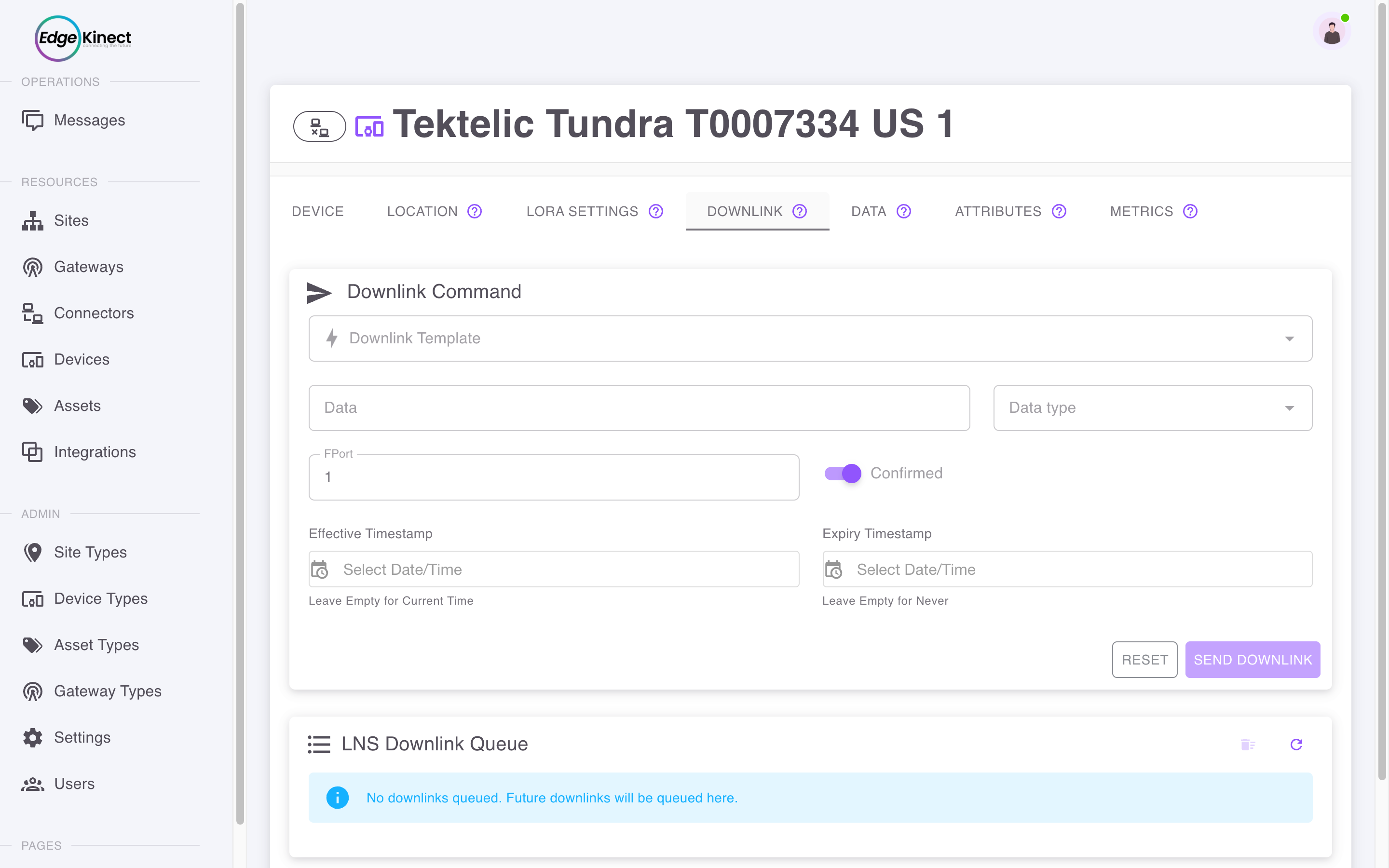This screenshot has width=1389, height=868.
Task: Click the SEND DOWNLINK button
Action: (x=1253, y=660)
